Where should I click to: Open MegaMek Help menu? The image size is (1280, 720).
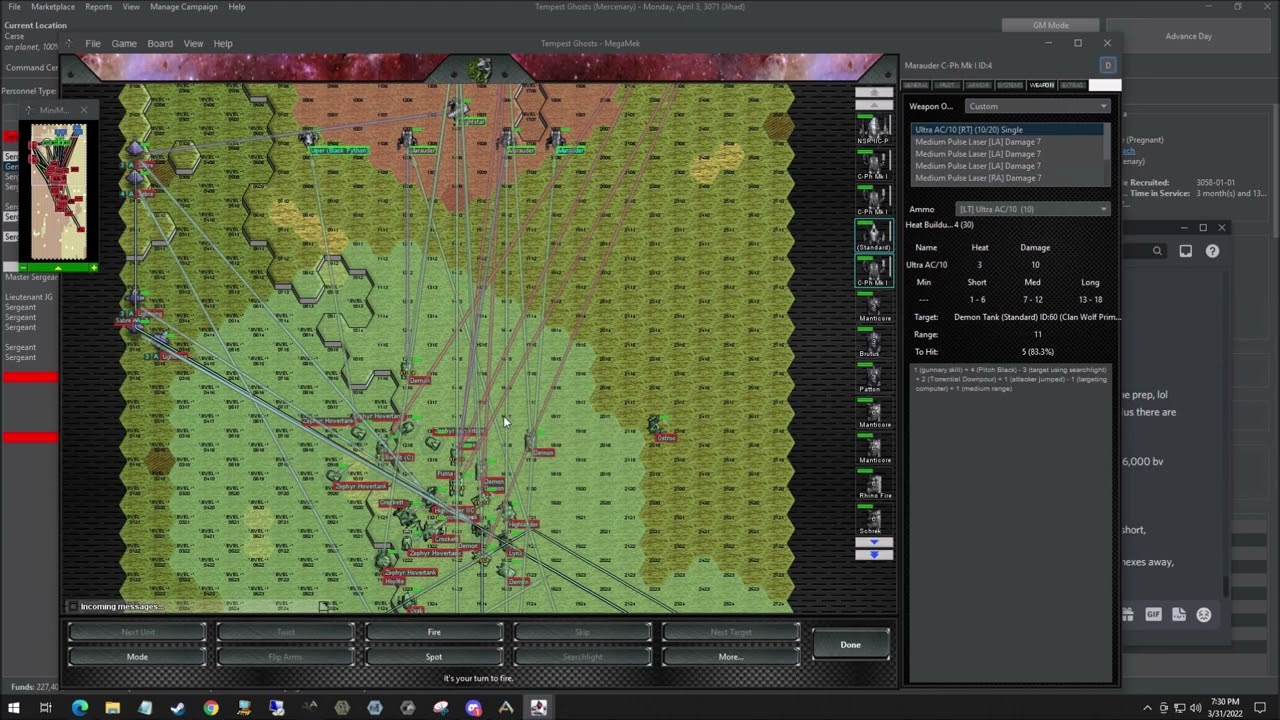(223, 44)
